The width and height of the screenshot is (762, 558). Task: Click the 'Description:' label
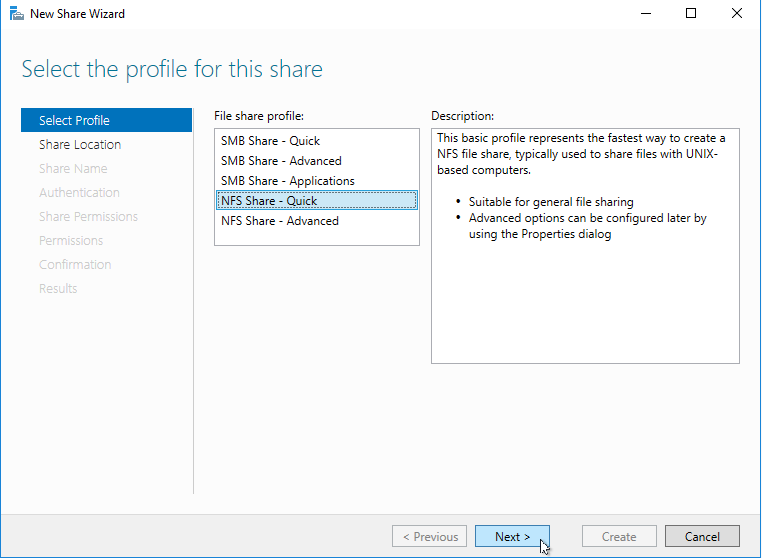click(x=462, y=116)
